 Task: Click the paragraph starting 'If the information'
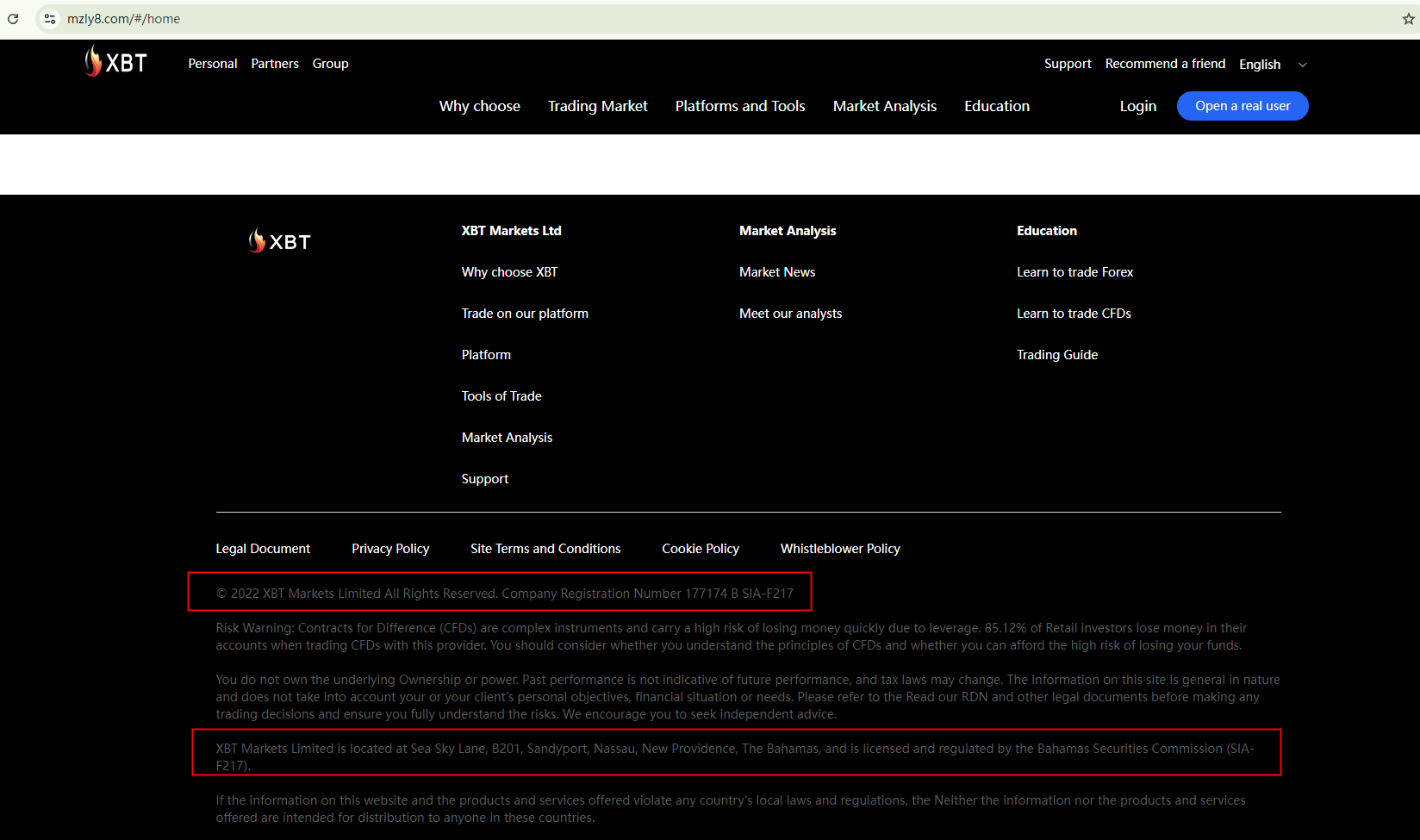[731, 809]
